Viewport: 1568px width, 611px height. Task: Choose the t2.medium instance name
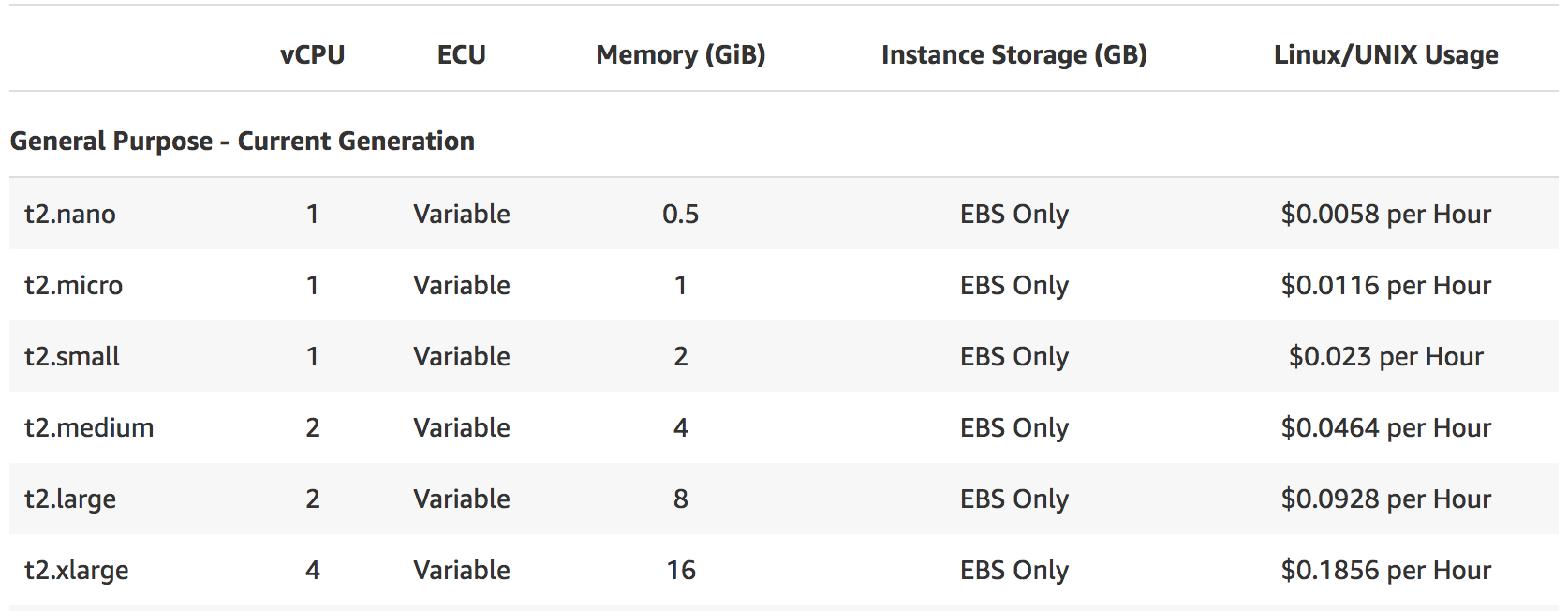click(89, 428)
